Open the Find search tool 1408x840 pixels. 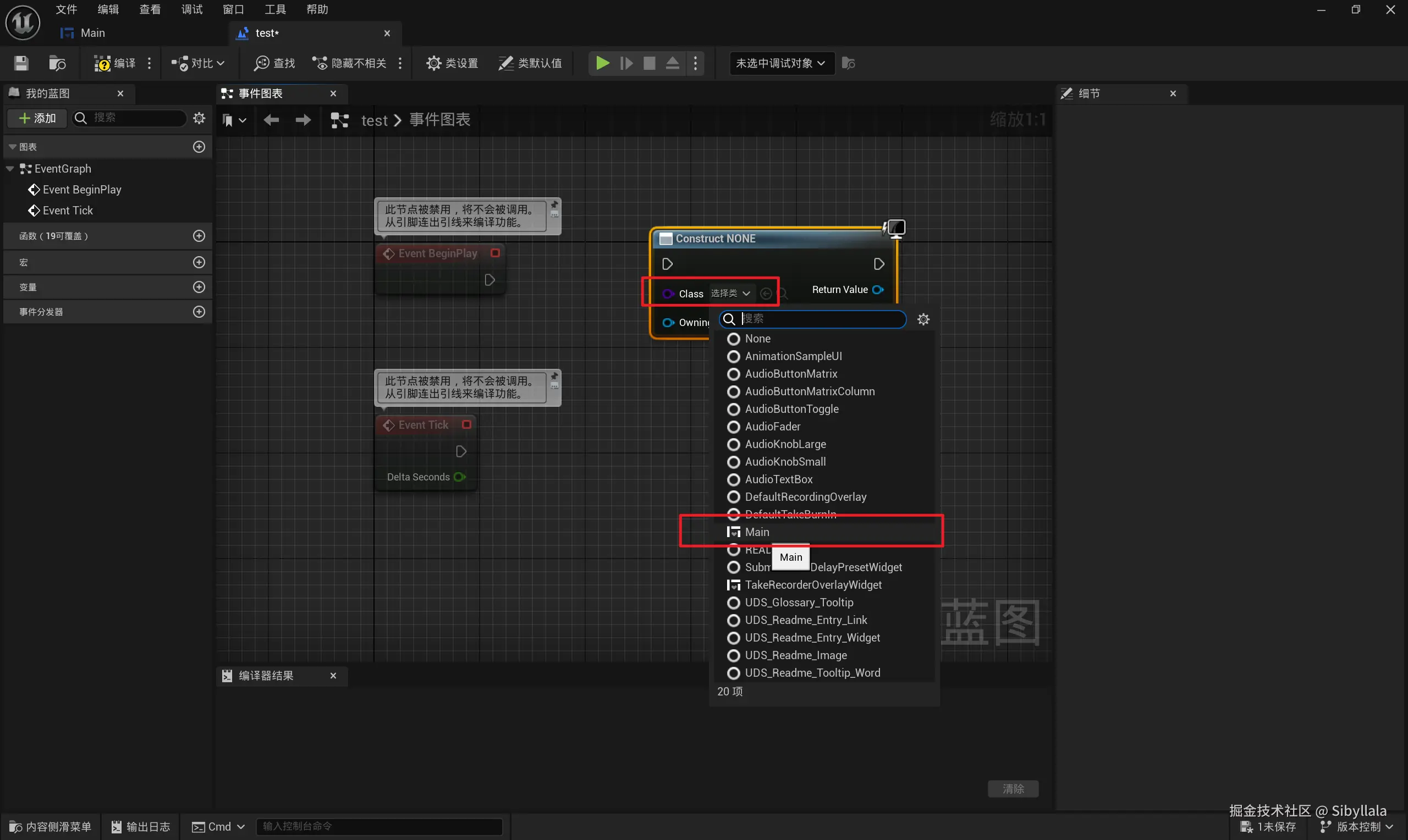(x=274, y=63)
